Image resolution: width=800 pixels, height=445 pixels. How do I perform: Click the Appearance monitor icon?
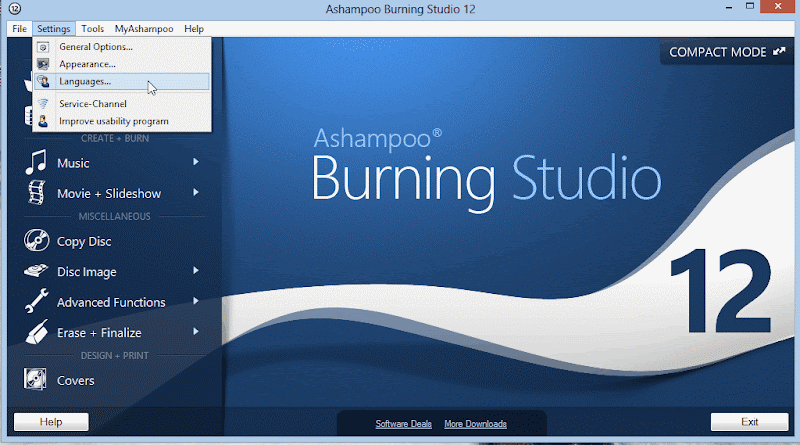coord(43,64)
